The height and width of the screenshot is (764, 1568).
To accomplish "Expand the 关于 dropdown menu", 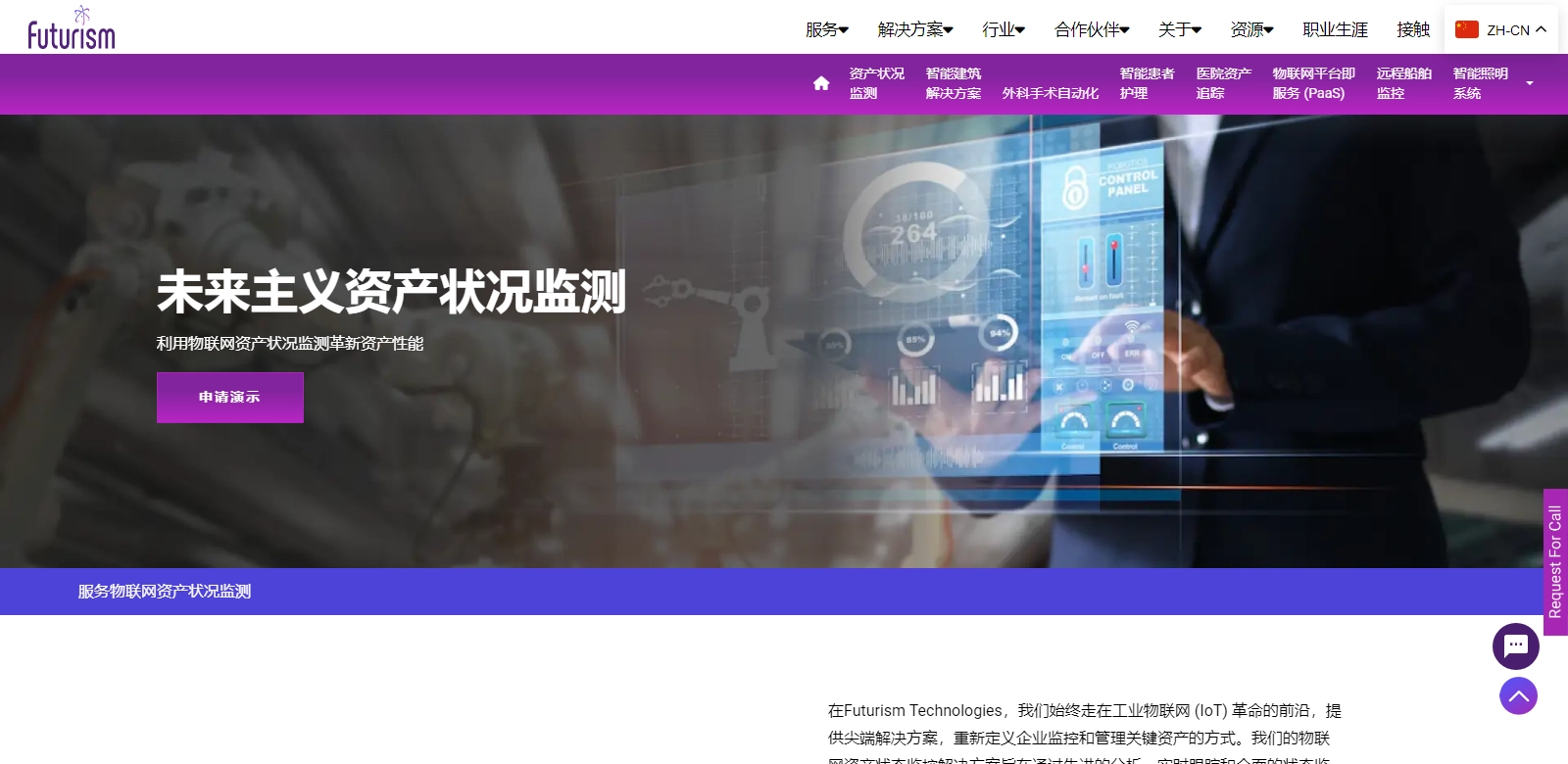I will click(1180, 29).
